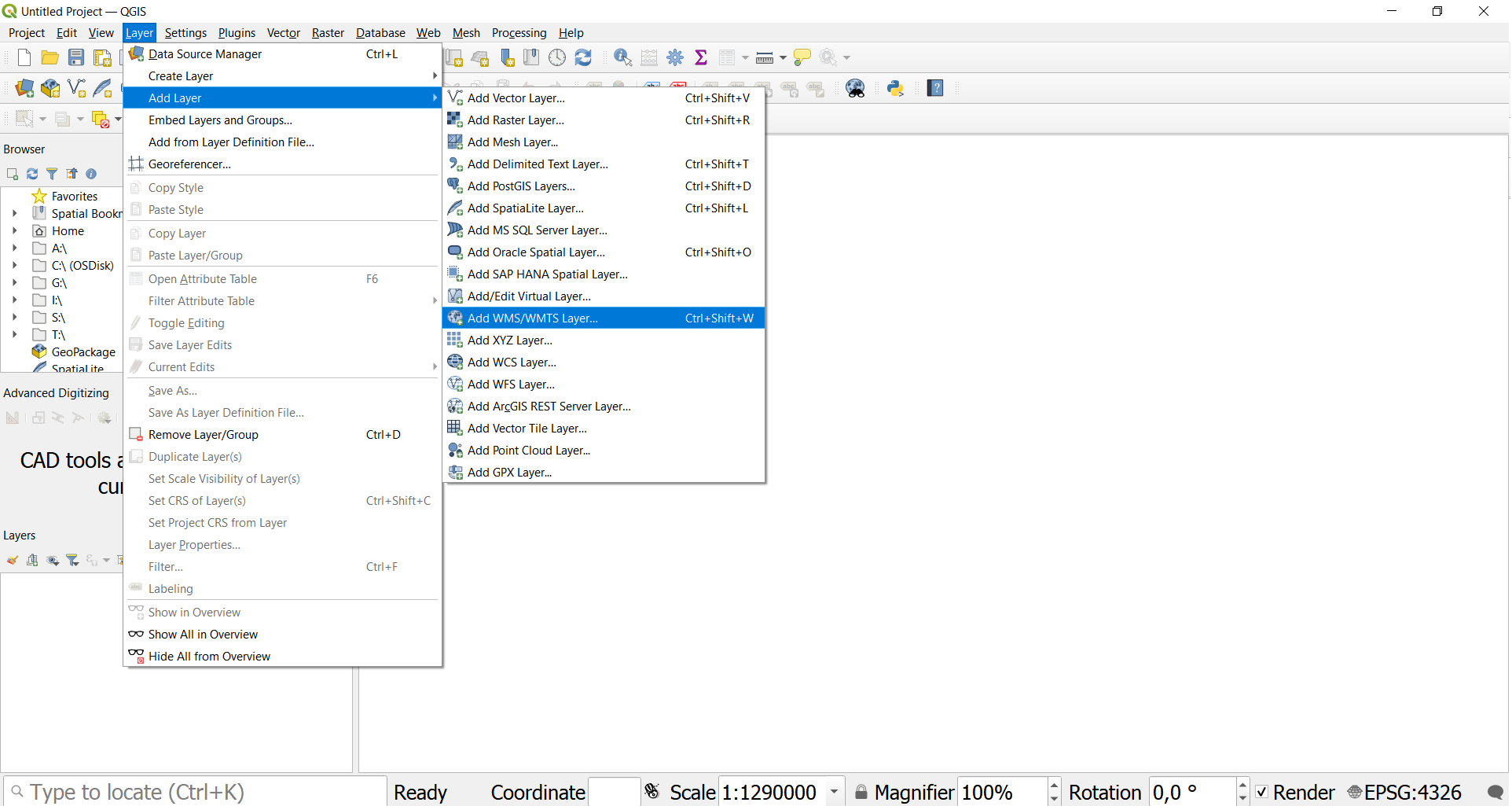Click the Deselect Features toolbar icon
This screenshot has height=806, width=1512.
coord(101,120)
